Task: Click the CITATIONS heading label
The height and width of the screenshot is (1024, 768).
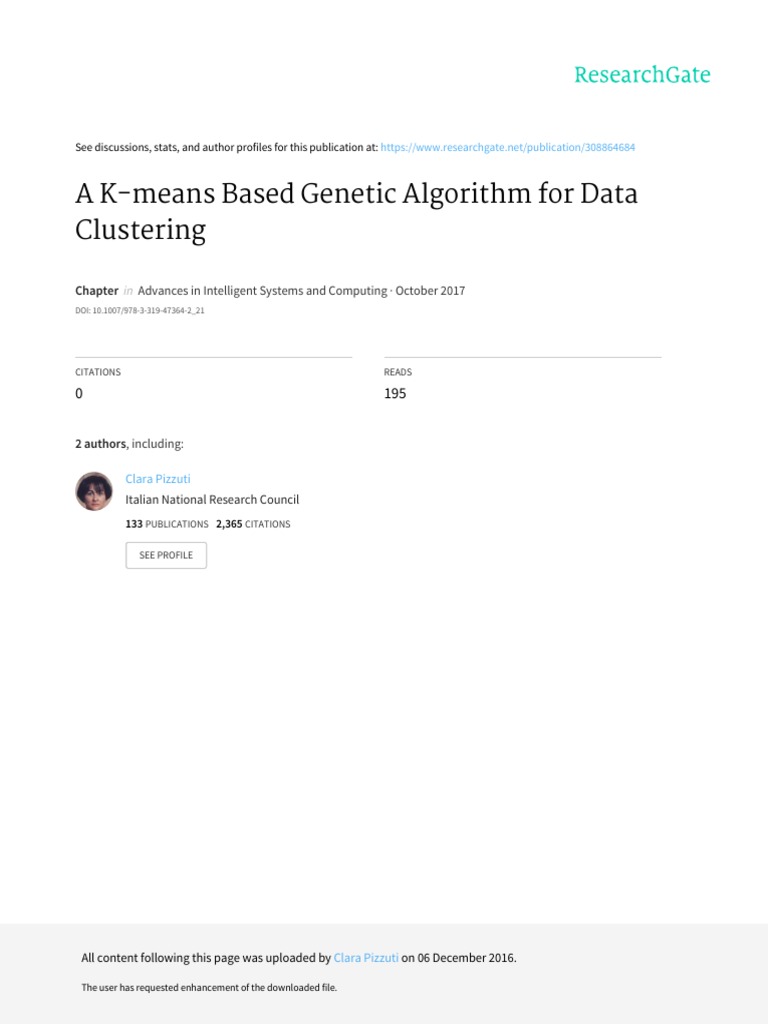Action: point(98,372)
